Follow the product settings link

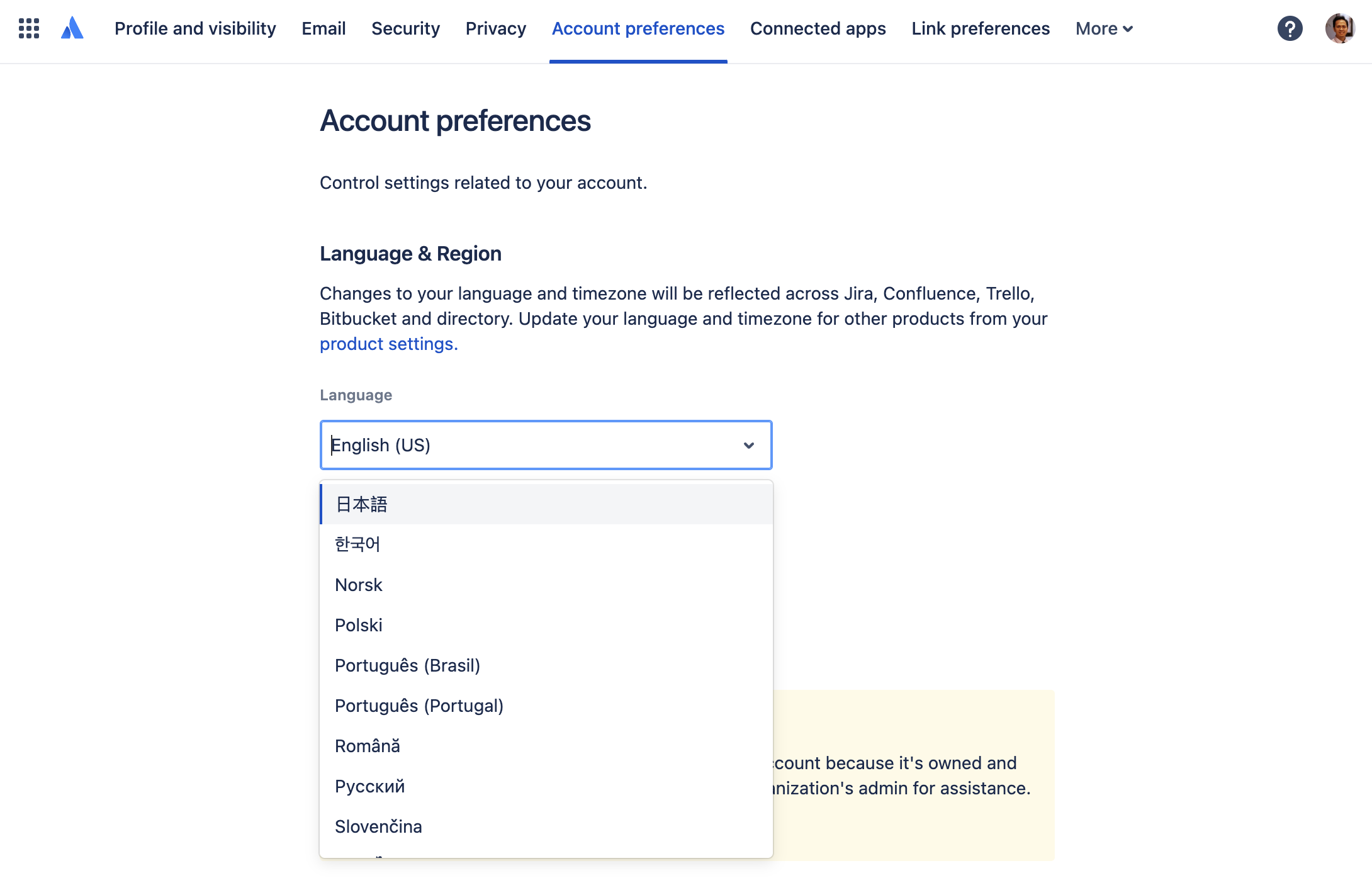(388, 344)
